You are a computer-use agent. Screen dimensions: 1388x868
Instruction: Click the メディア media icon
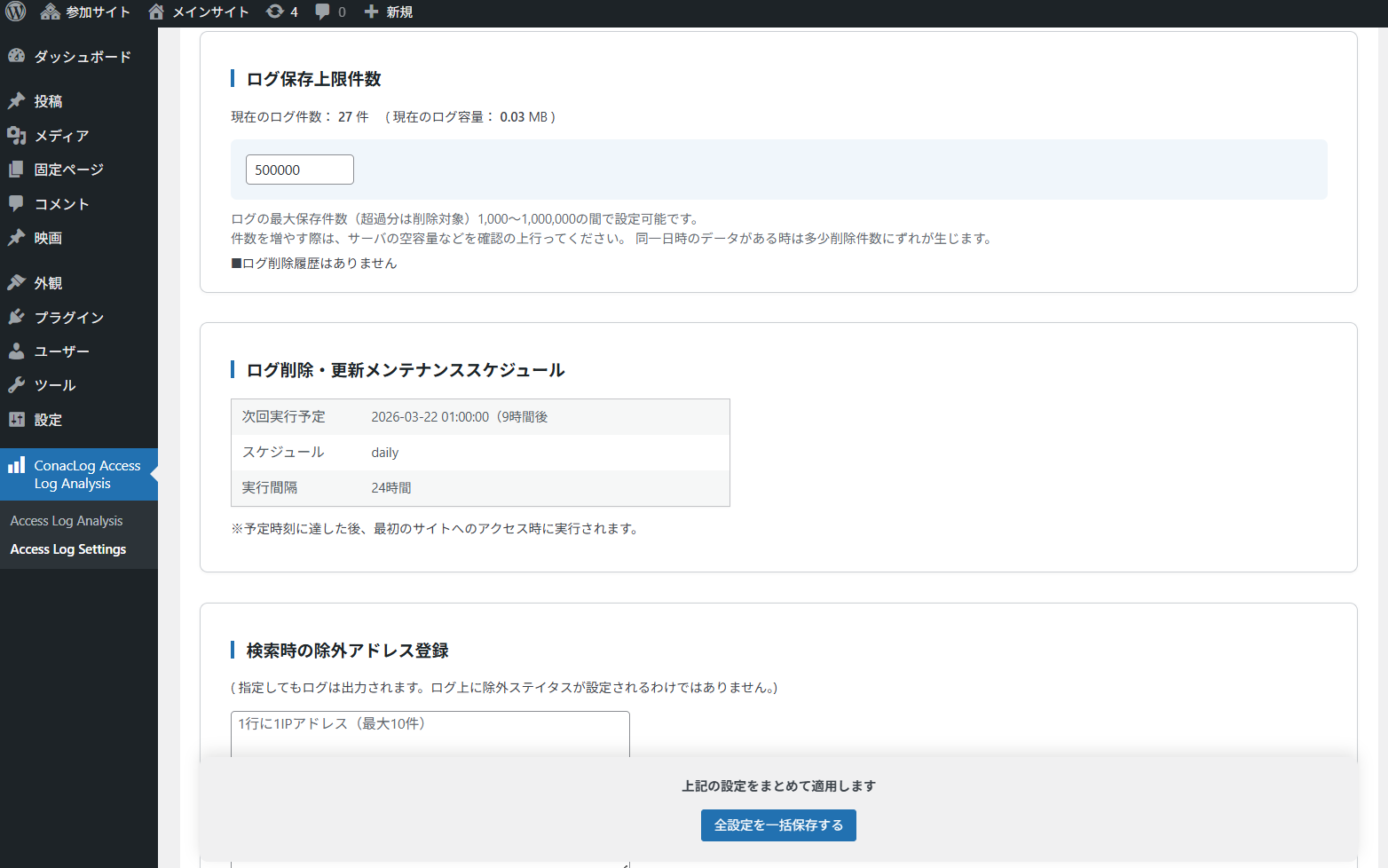click(16, 135)
